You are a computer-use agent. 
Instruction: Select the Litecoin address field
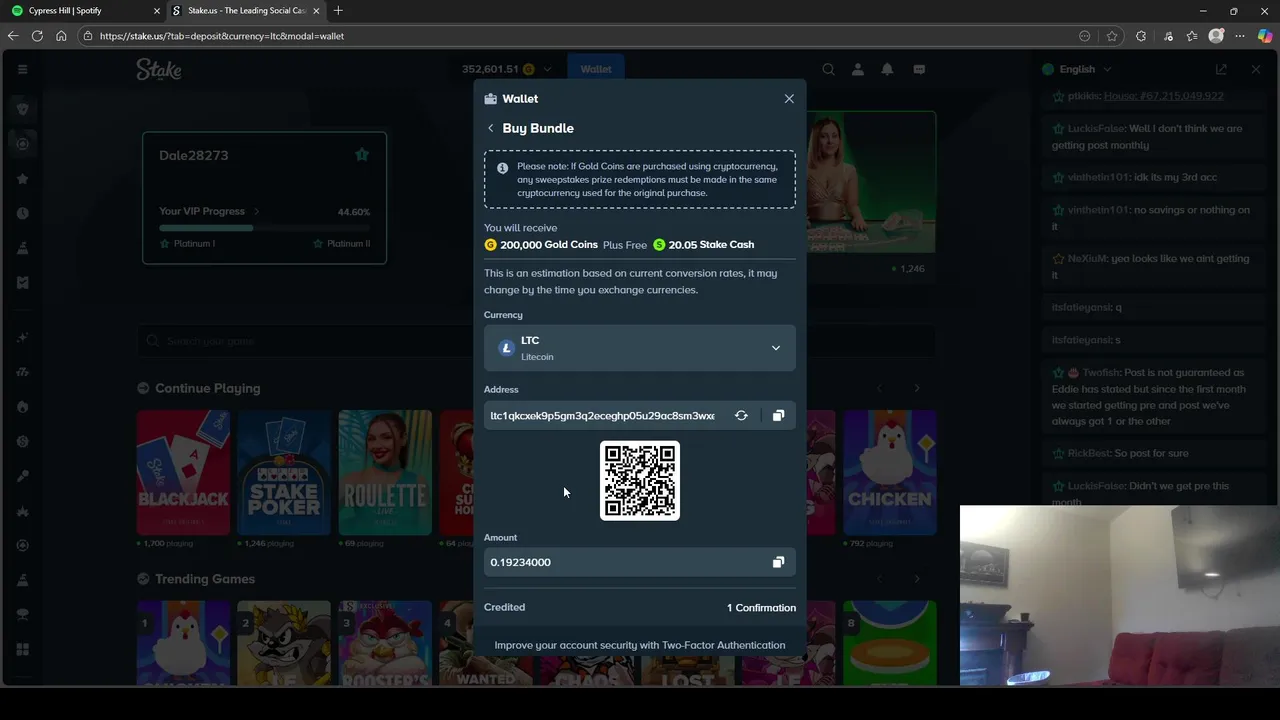603,415
